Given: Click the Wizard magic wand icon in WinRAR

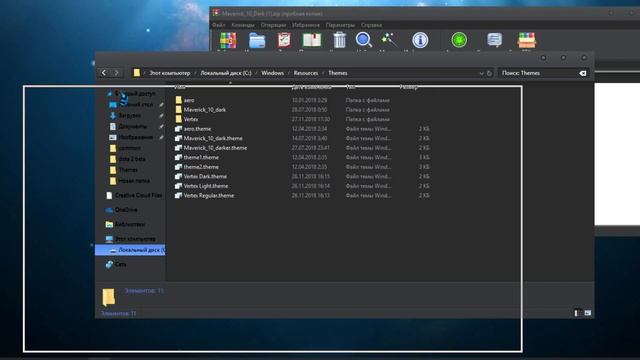Looking at the screenshot, I should coord(389,40).
